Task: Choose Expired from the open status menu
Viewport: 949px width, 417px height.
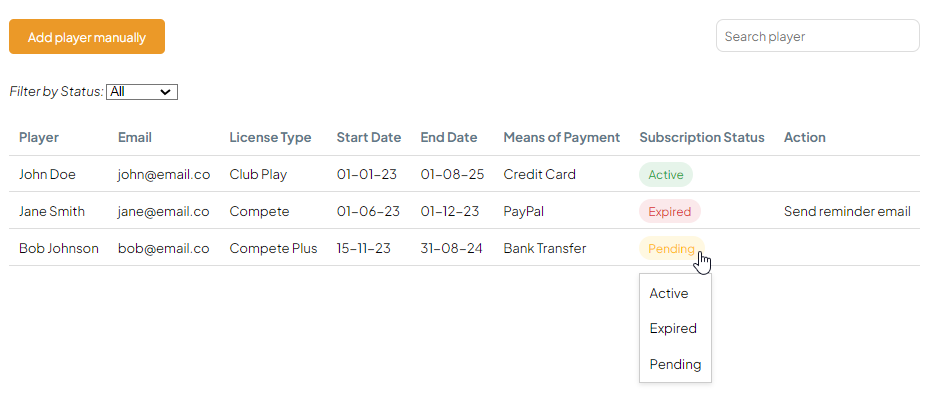Action: [x=673, y=329]
